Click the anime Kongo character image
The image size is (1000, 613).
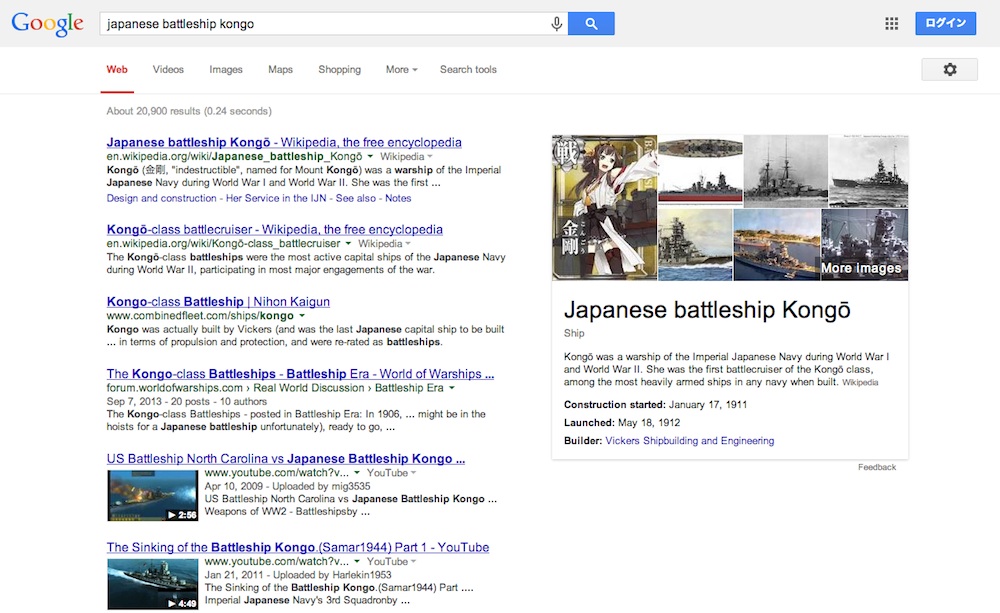(604, 208)
